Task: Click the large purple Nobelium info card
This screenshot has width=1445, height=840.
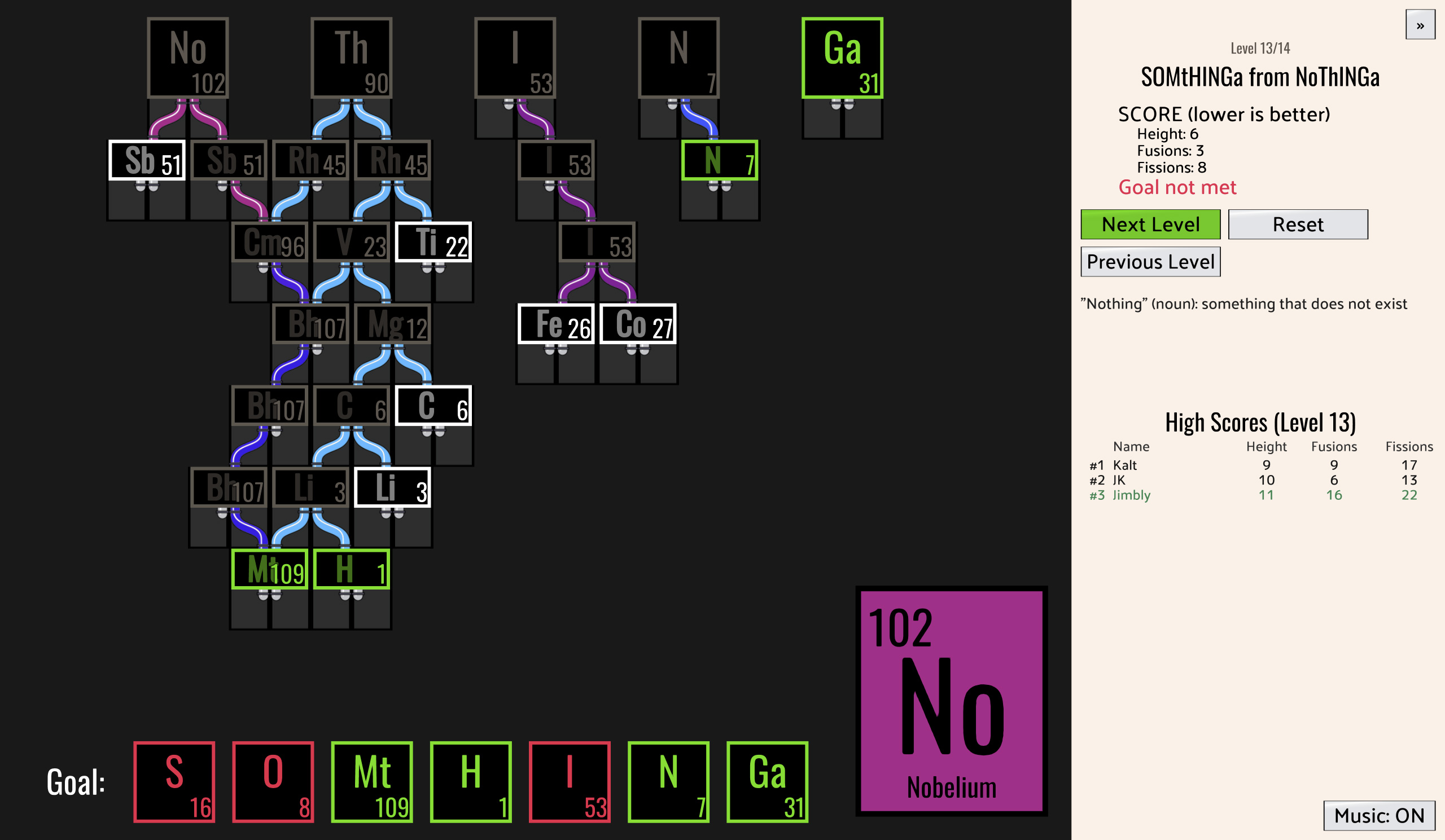Action: 951,701
